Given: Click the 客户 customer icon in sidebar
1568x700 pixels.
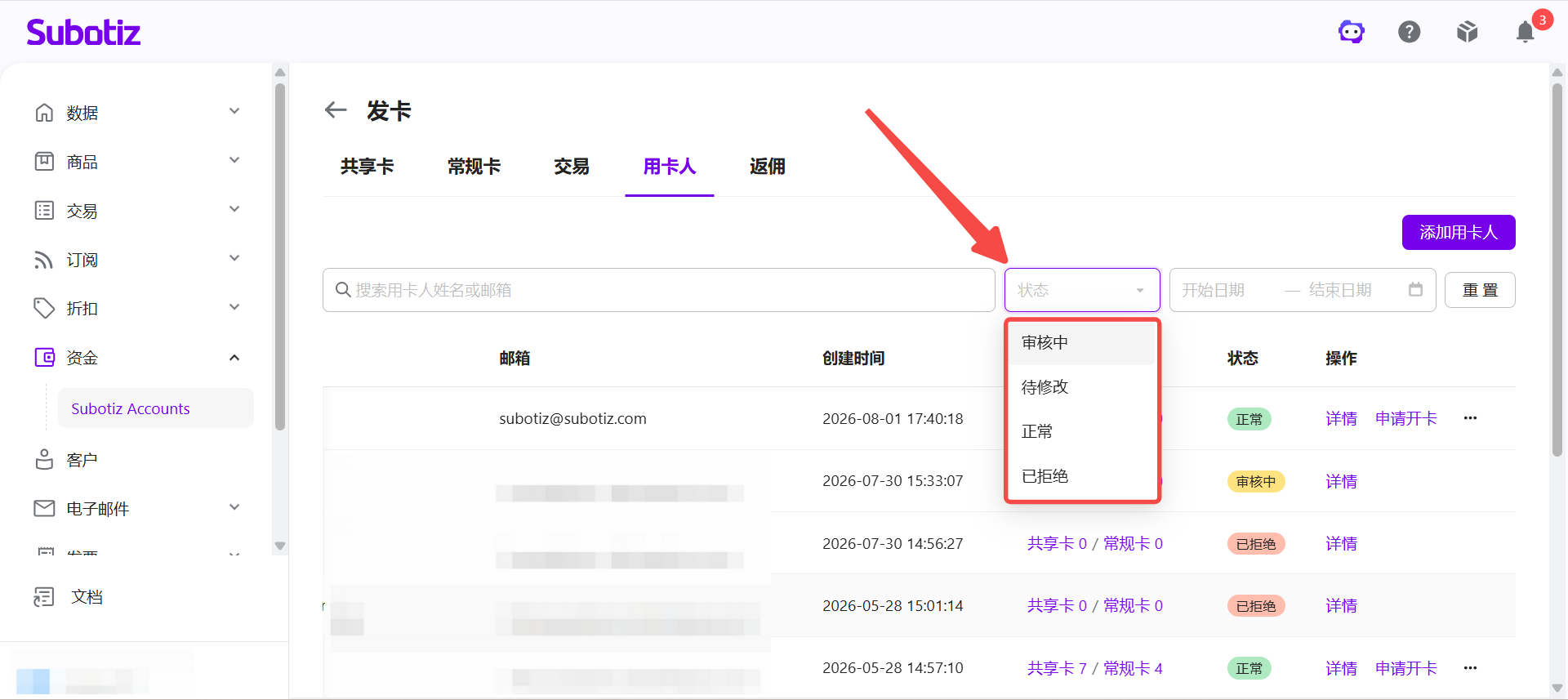Looking at the screenshot, I should [x=44, y=459].
